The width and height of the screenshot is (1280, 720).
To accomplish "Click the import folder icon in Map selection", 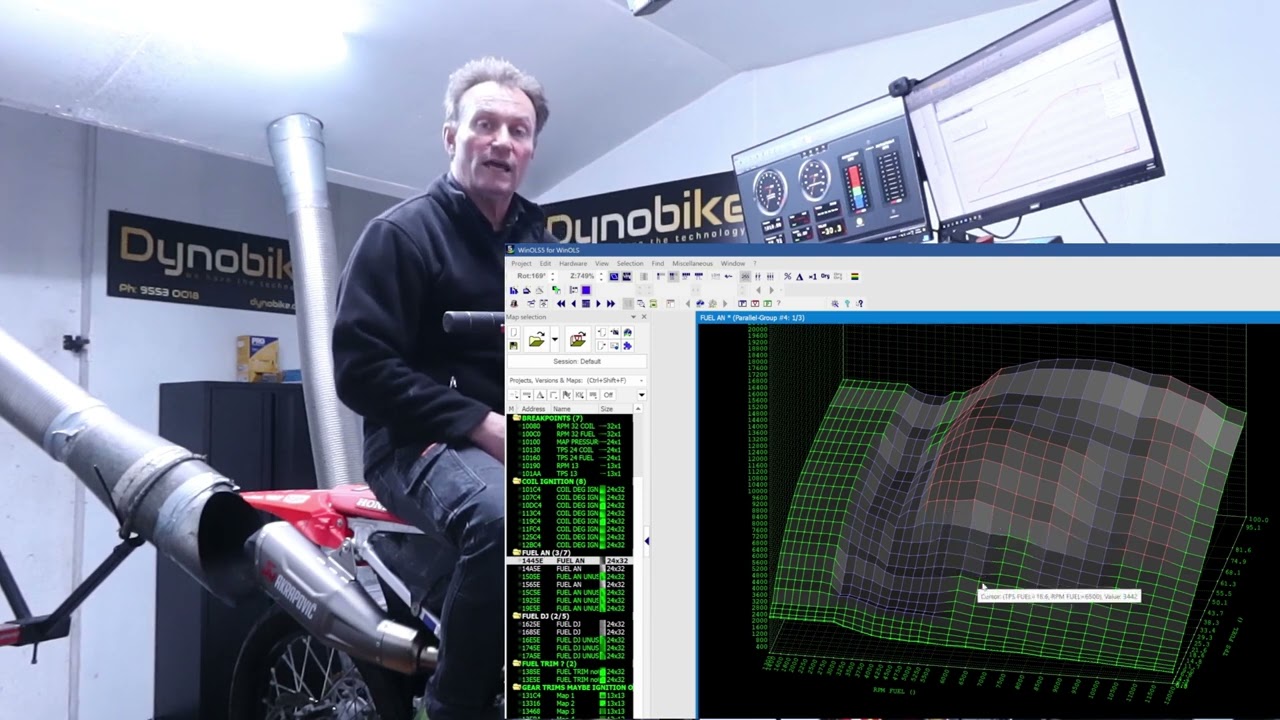I will [x=578, y=339].
